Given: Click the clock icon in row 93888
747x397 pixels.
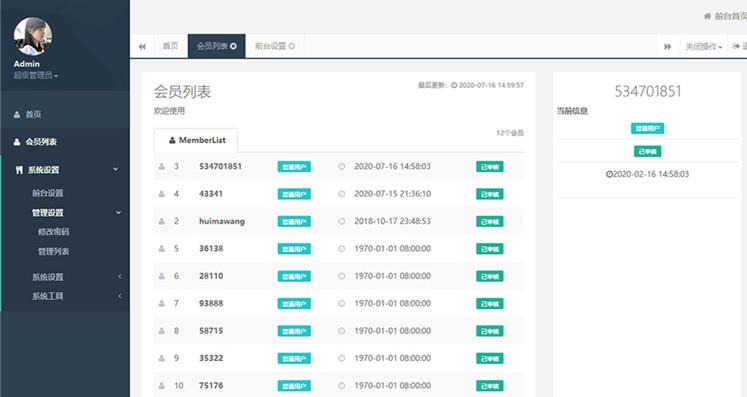Looking at the screenshot, I should (342, 304).
